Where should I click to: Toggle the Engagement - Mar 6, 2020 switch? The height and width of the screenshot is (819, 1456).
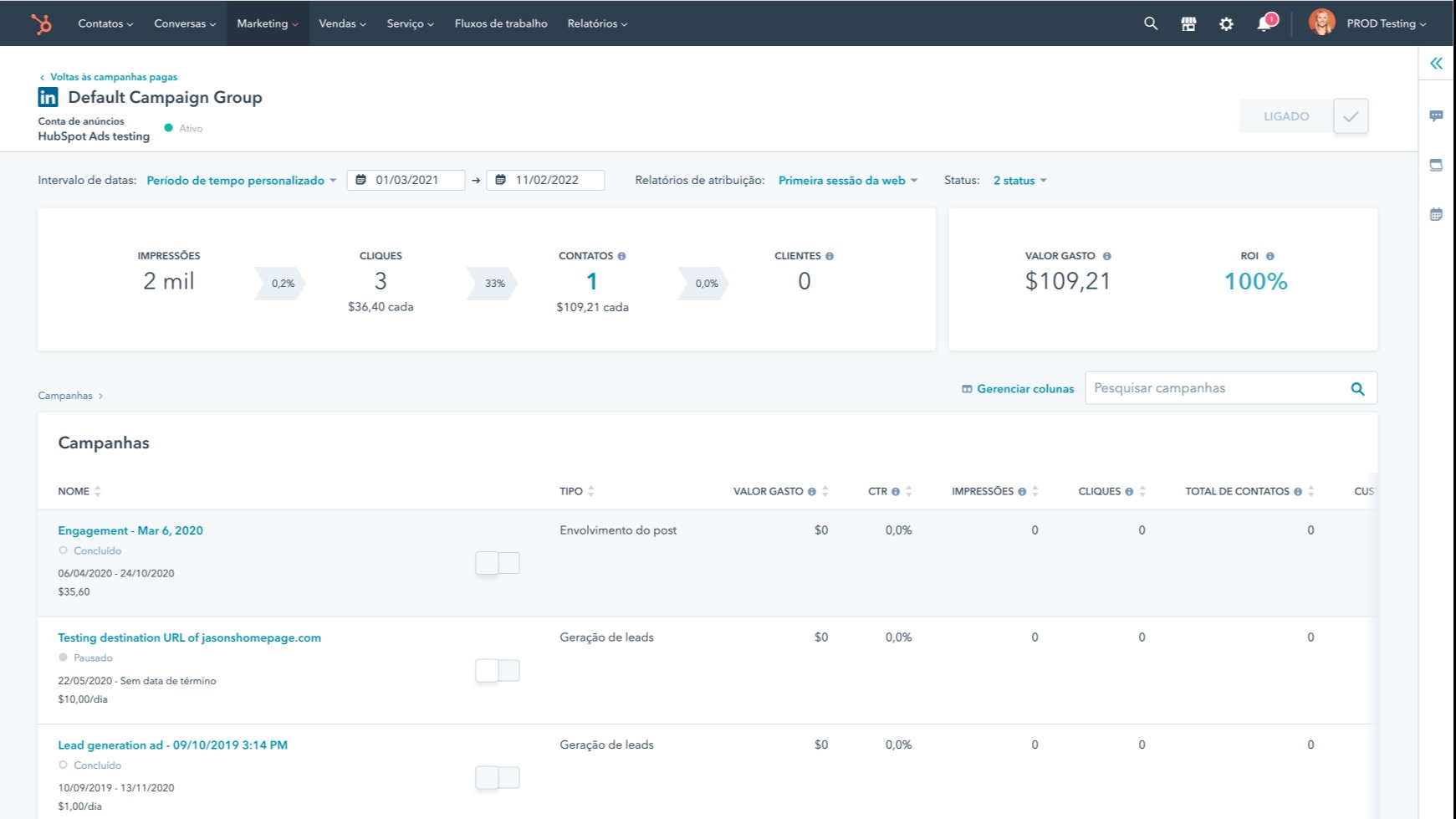(498, 563)
